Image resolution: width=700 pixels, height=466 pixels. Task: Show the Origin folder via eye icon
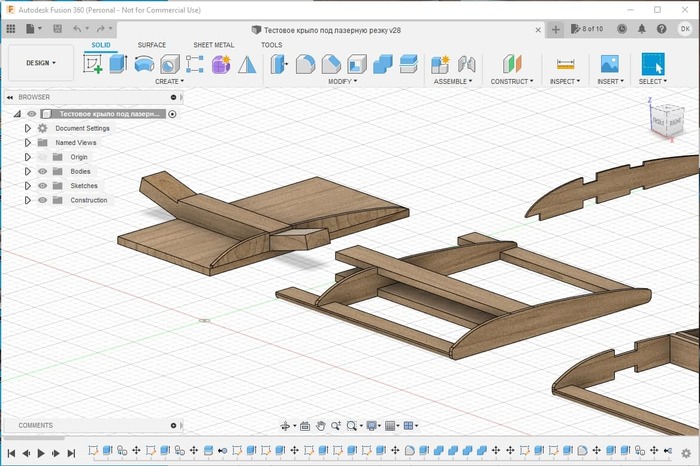(x=43, y=157)
